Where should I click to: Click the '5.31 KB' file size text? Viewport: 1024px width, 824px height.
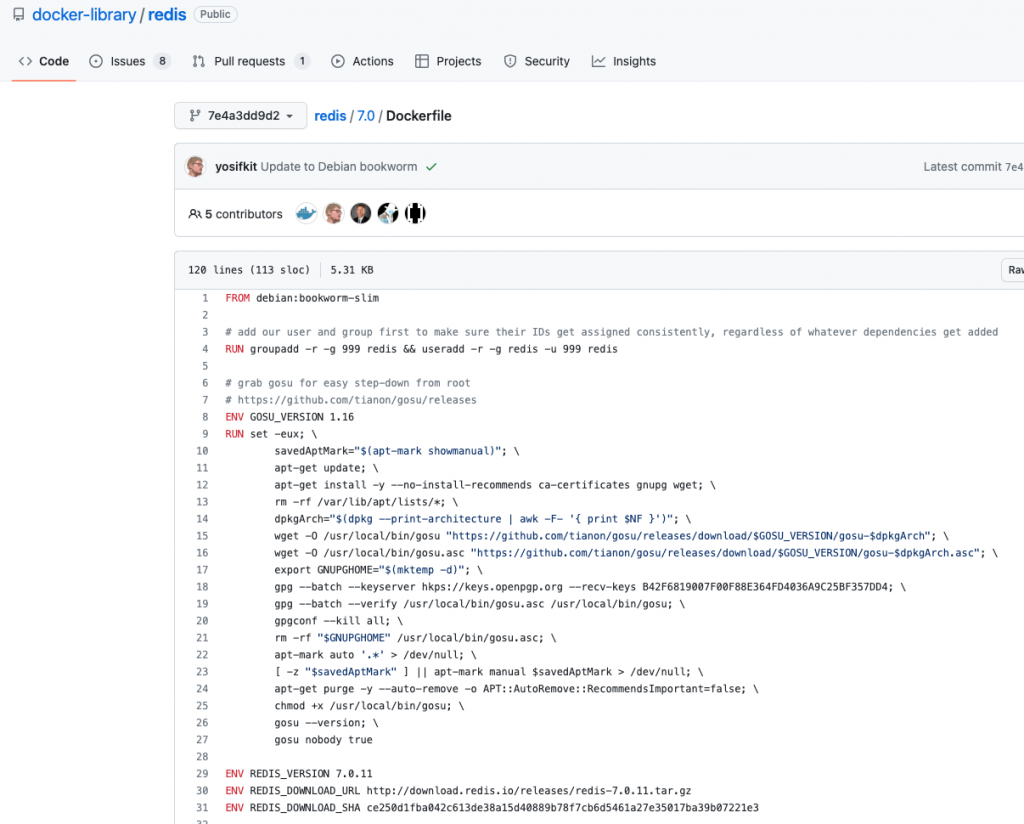pyautogui.click(x=352, y=270)
